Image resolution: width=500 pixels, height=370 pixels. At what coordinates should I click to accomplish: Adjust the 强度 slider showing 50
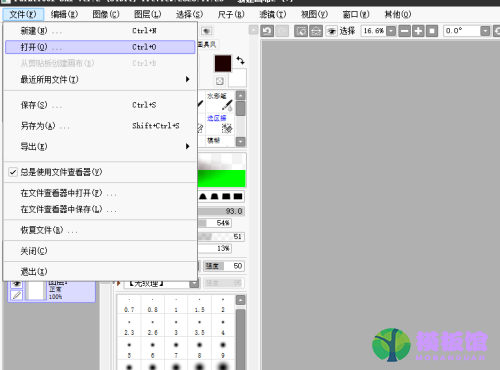pos(224,266)
